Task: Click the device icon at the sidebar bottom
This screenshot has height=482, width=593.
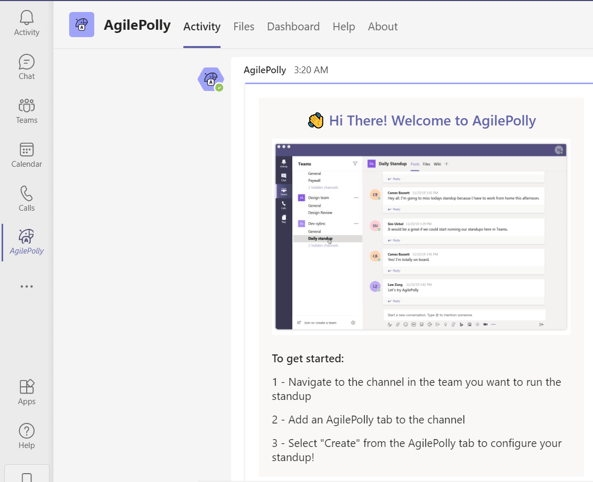Action: [27, 477]
